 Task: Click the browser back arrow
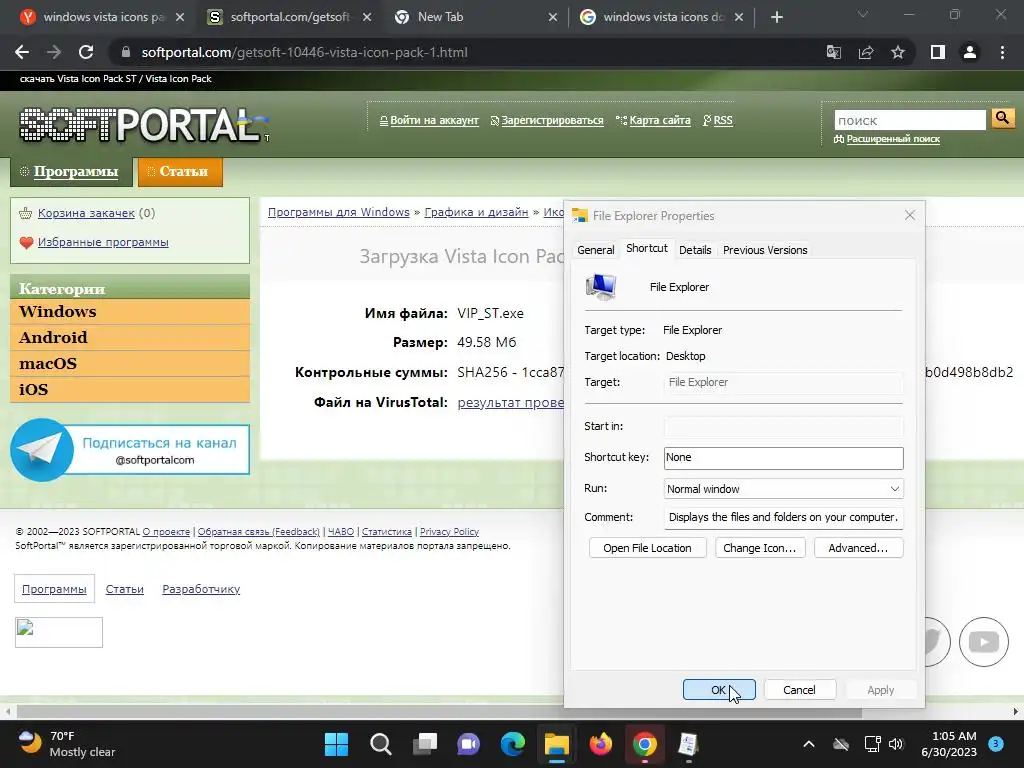(x=22, y=52)
